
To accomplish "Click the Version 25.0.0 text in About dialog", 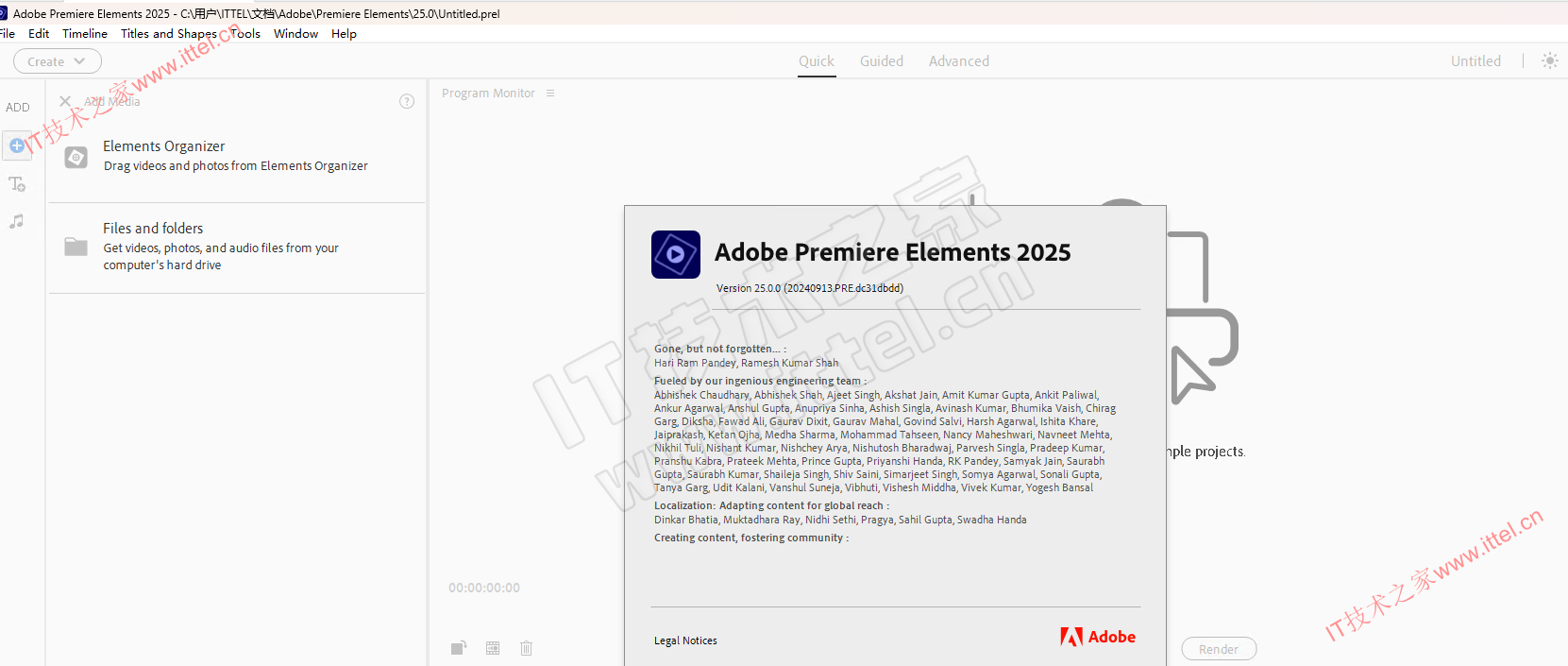I will 810,288.
